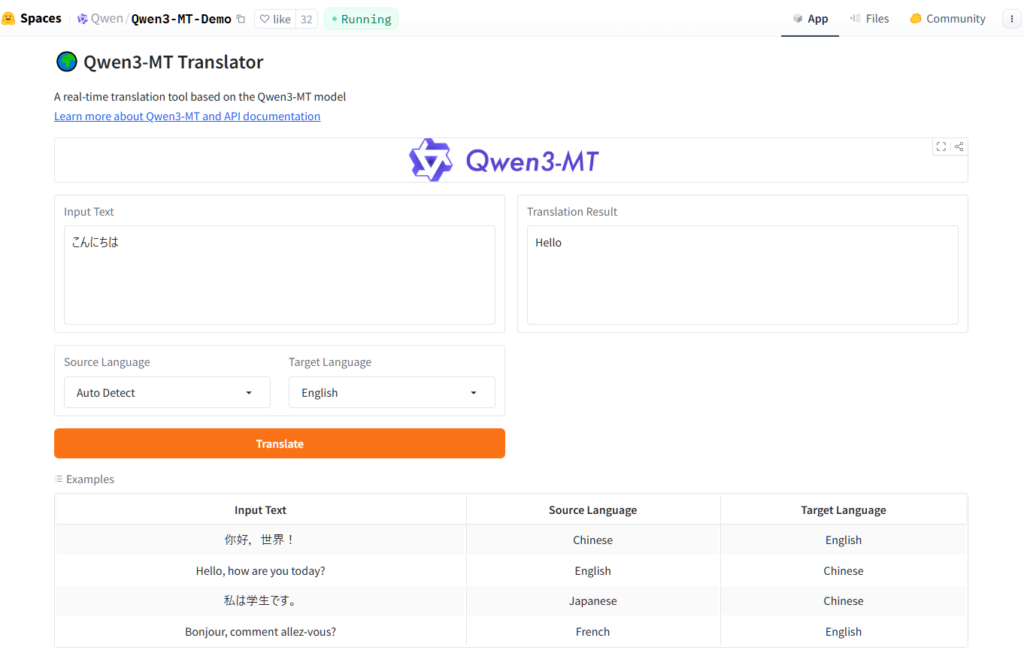
Task: Open the Files tab
Action: tap(869, 19)
